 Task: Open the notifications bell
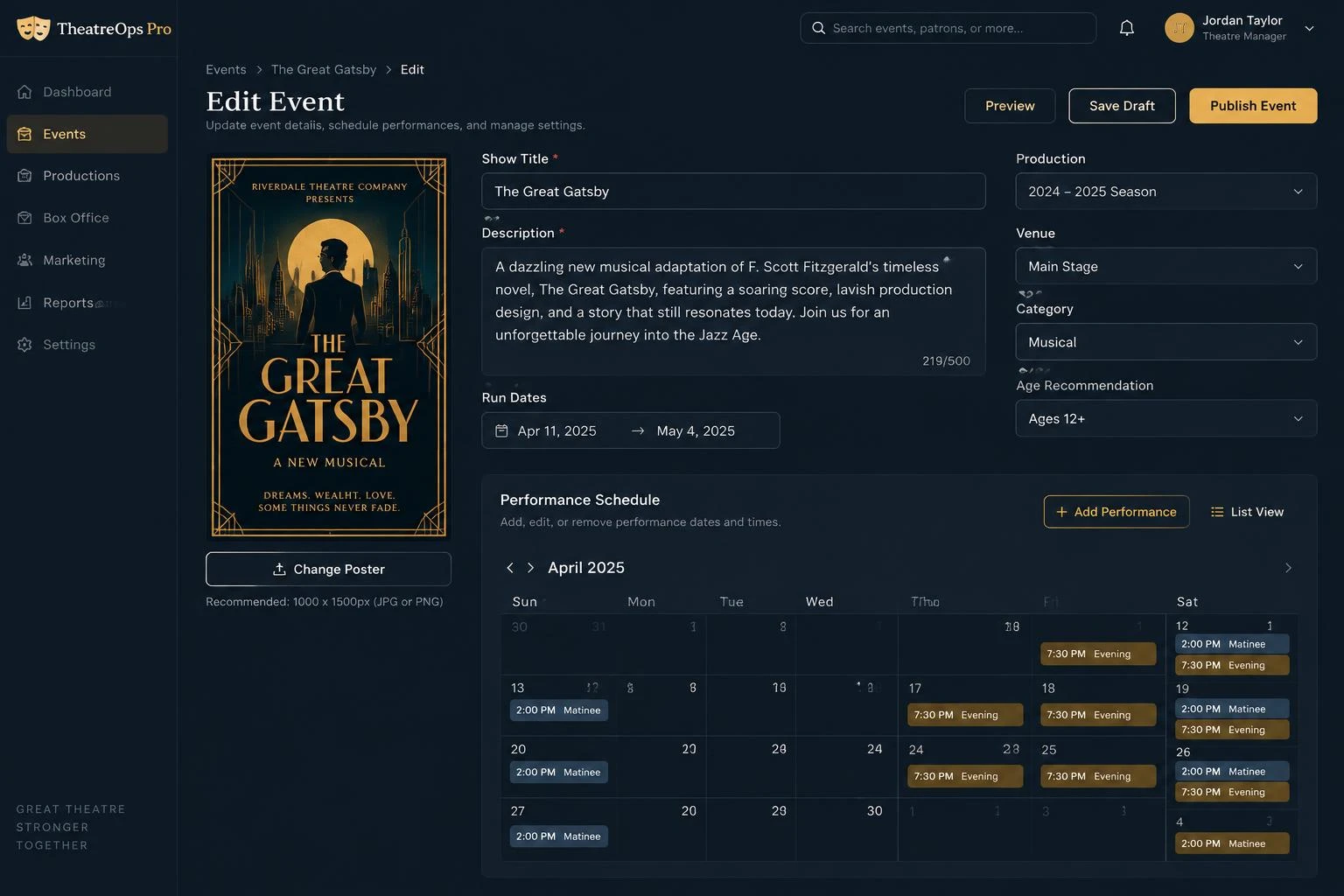[1127, 28]
